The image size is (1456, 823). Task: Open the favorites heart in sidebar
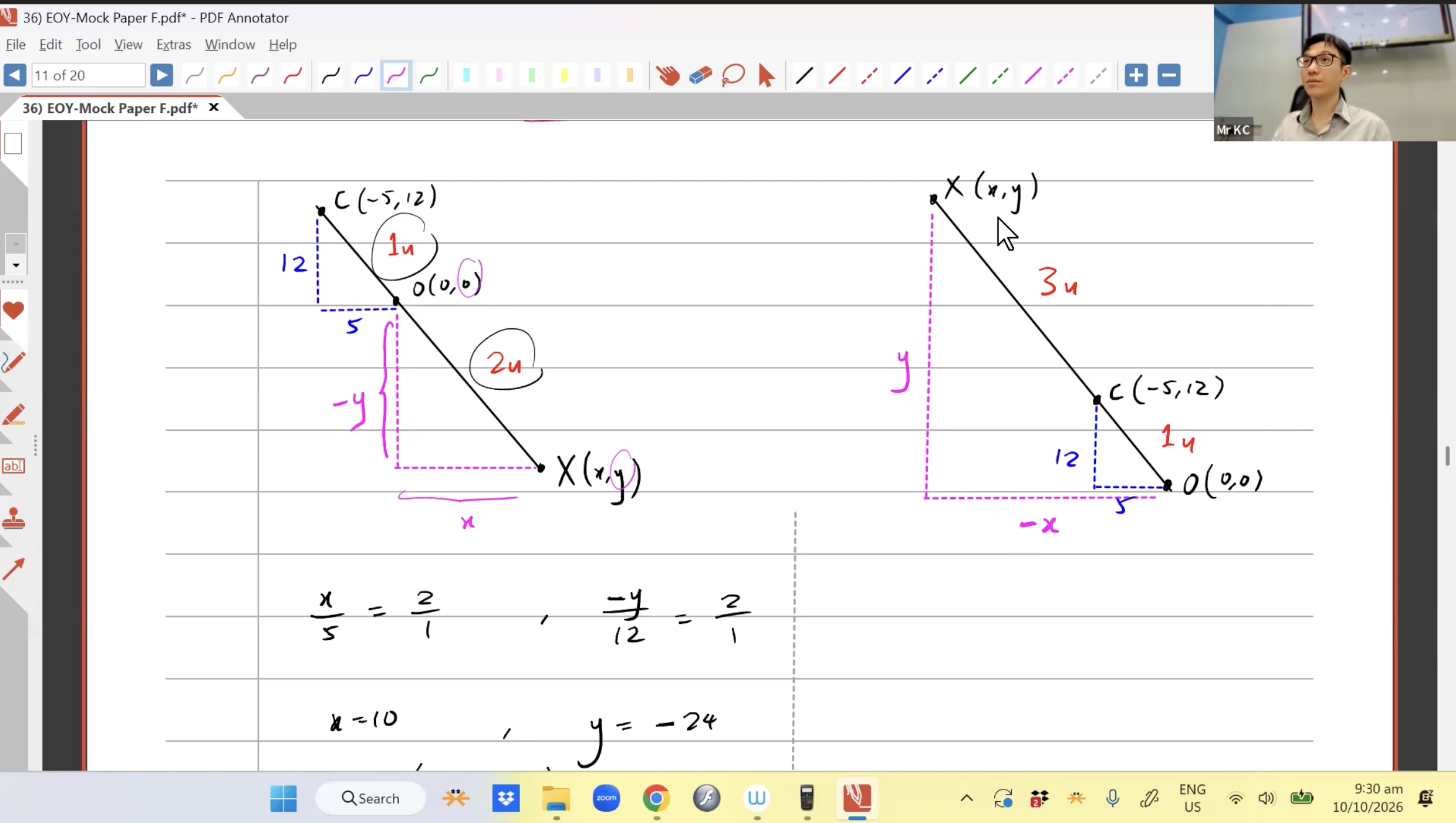[x=13, y=310]
